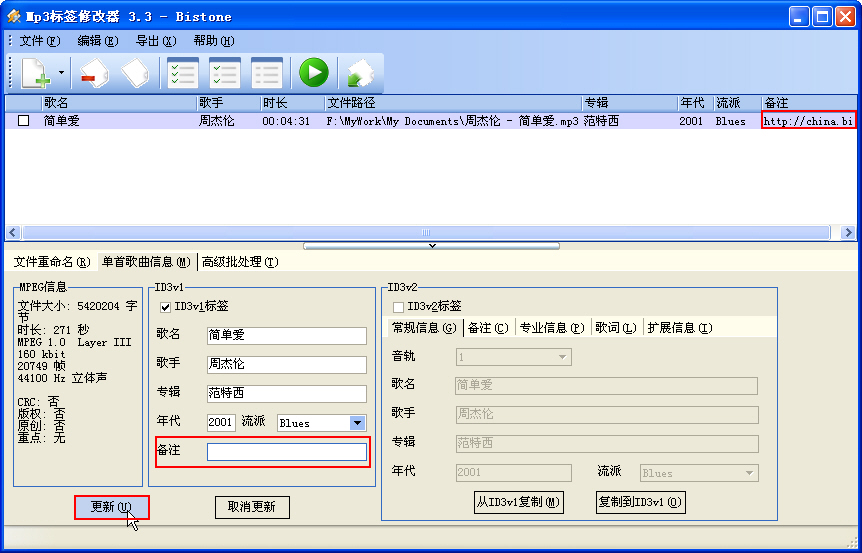The image size is (862, 553).
Task: Switch to the 高级批处理 tab
Action: click(239, 262)
